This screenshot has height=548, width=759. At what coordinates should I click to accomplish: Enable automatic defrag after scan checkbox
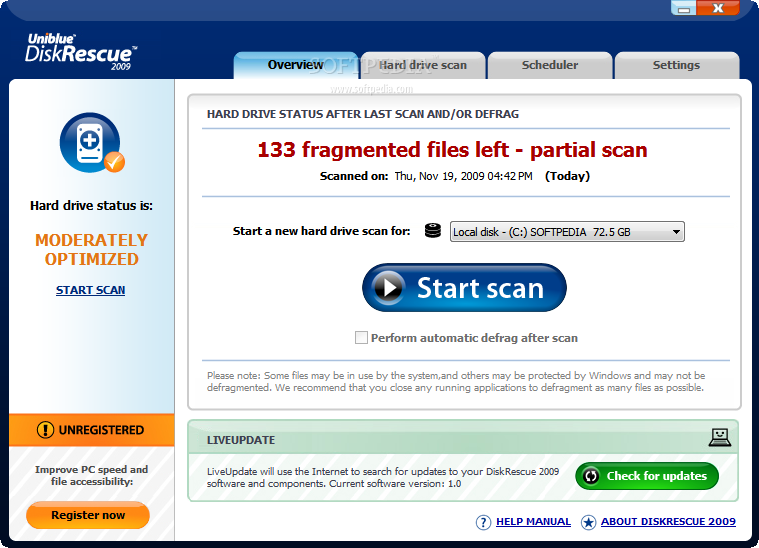[361, 337]
